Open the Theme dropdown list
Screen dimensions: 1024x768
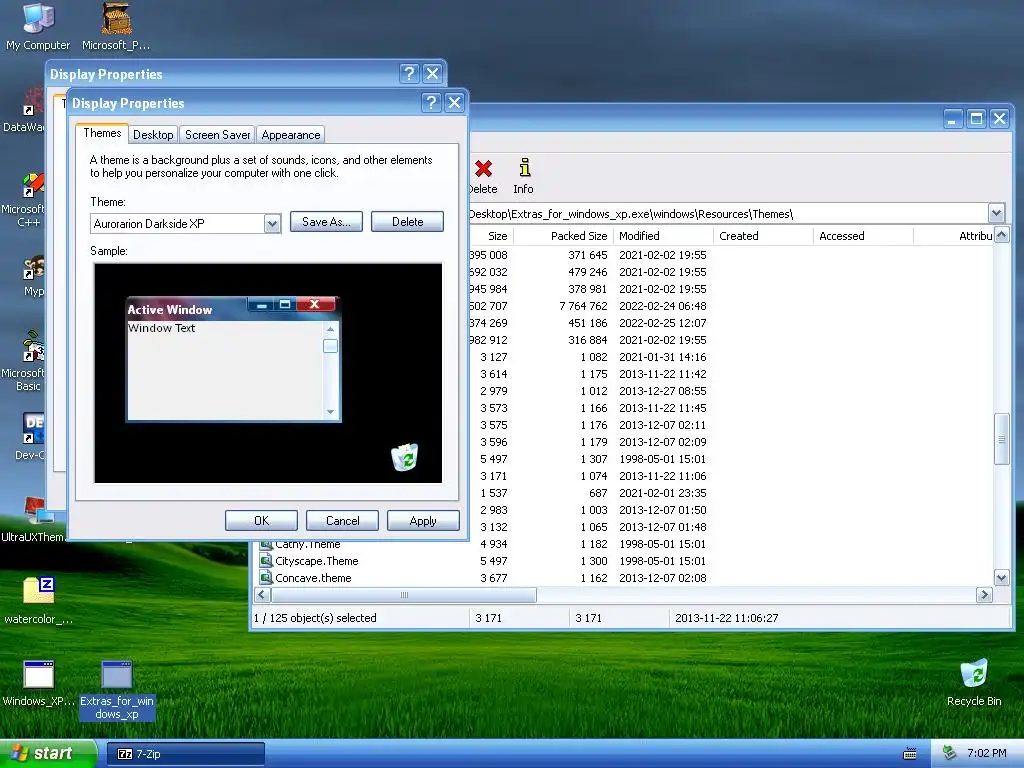point(272,224)
